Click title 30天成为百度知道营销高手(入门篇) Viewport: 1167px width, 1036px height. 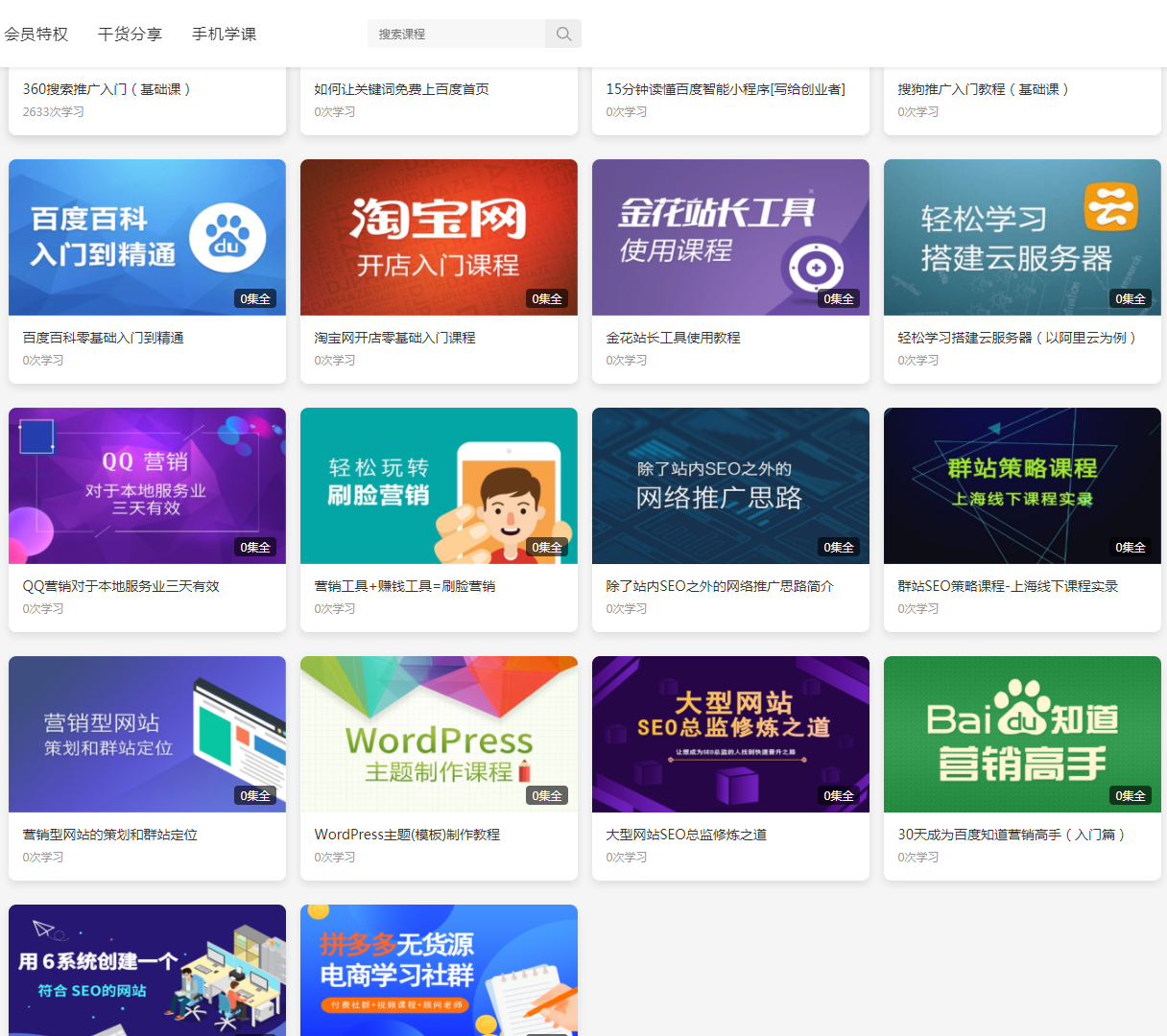tap(1012, 835)
